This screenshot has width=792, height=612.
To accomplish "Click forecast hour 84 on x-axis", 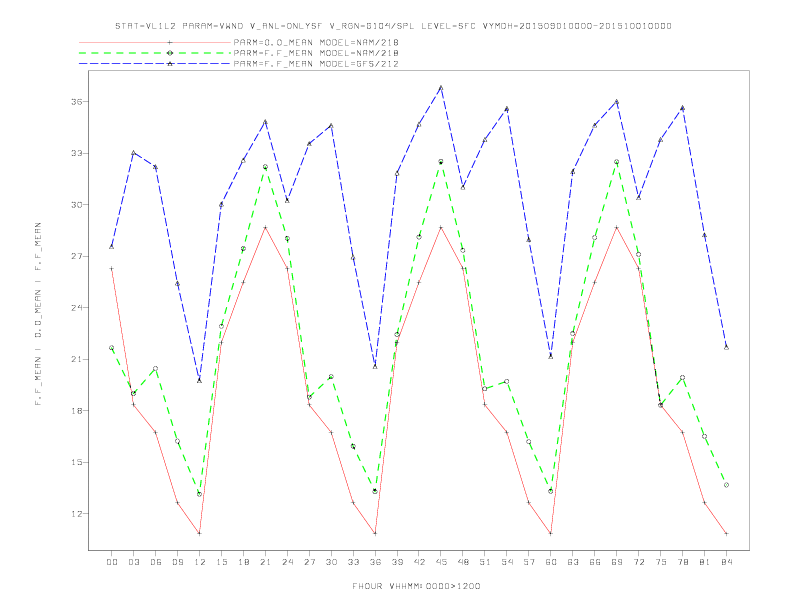I will point(726,562).
